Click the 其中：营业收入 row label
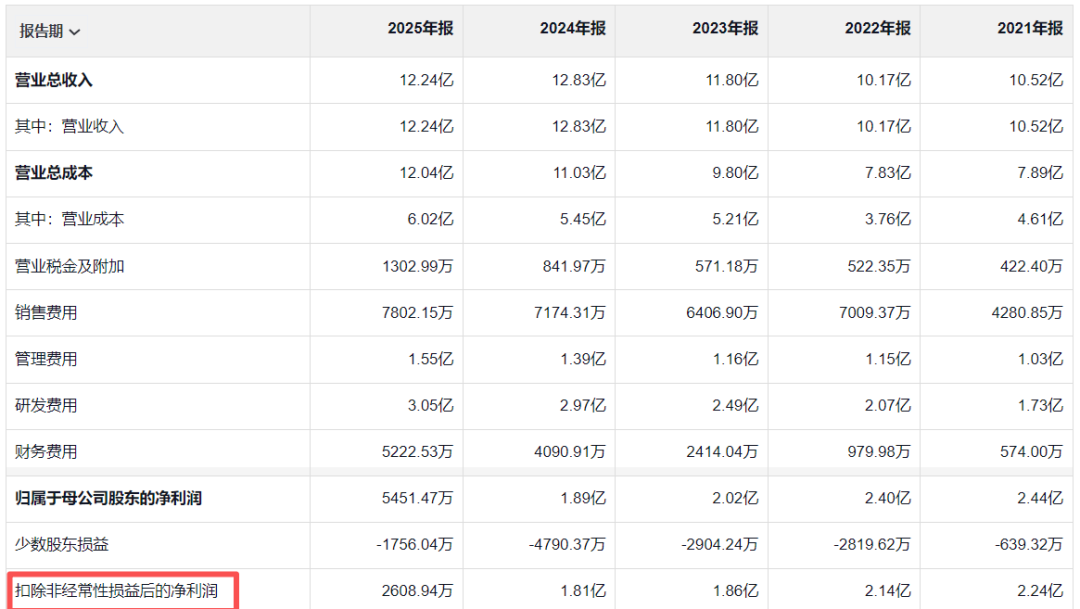 69,127
